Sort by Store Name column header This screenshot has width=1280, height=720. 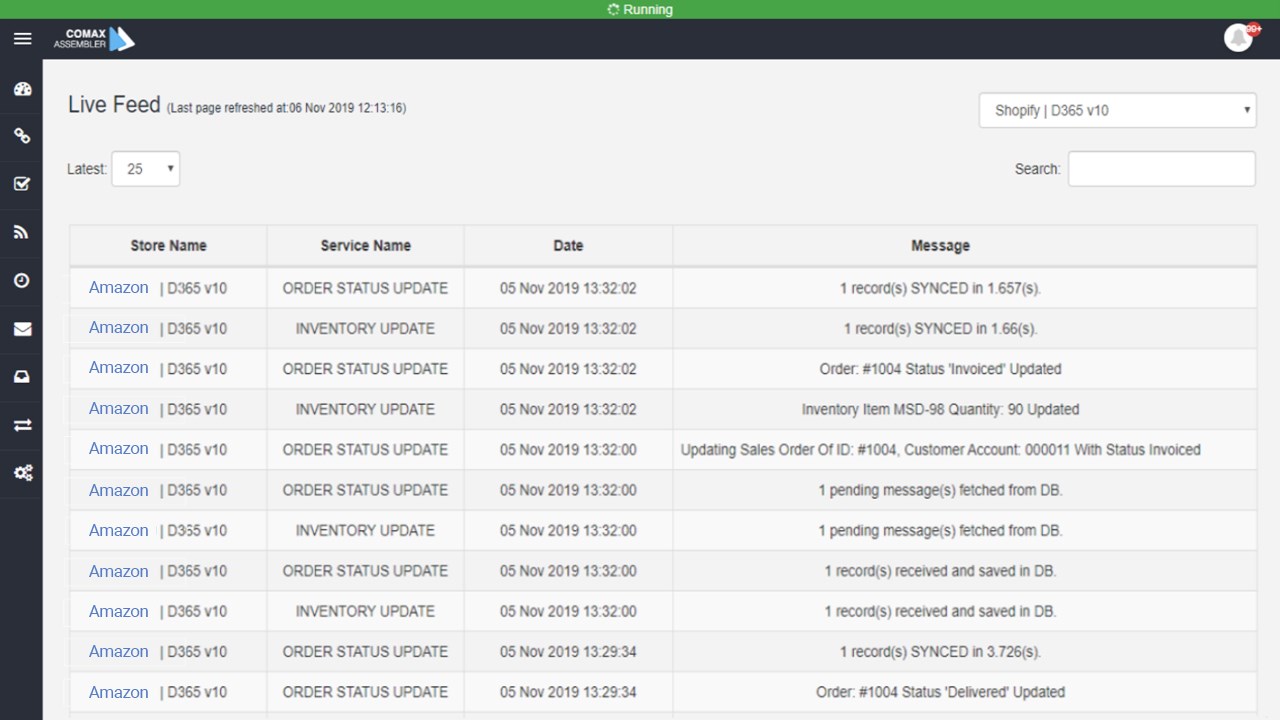pos(168,245)
